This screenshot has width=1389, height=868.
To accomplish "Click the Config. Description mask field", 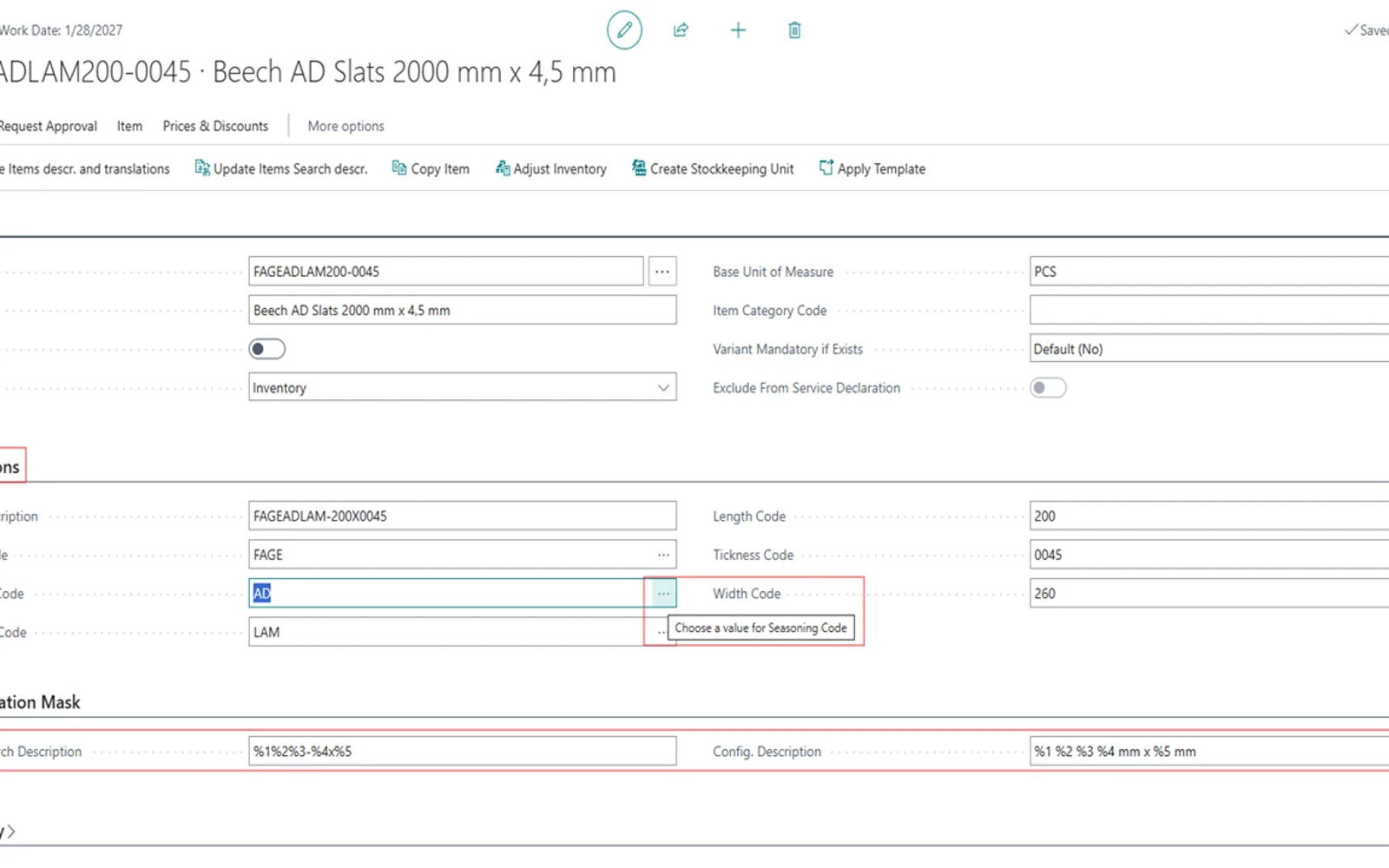I will click(1209, 752).
